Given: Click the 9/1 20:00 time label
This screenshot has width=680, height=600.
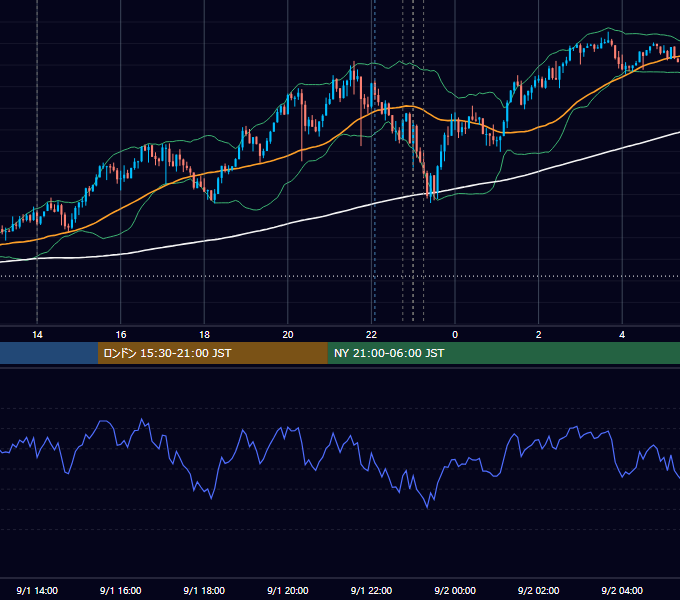Looking at the screenshot, I should point(288,590).
